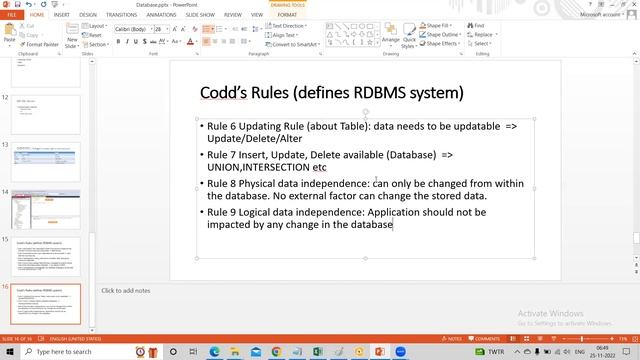Decrease font size with the smaller A

[183, 29]
